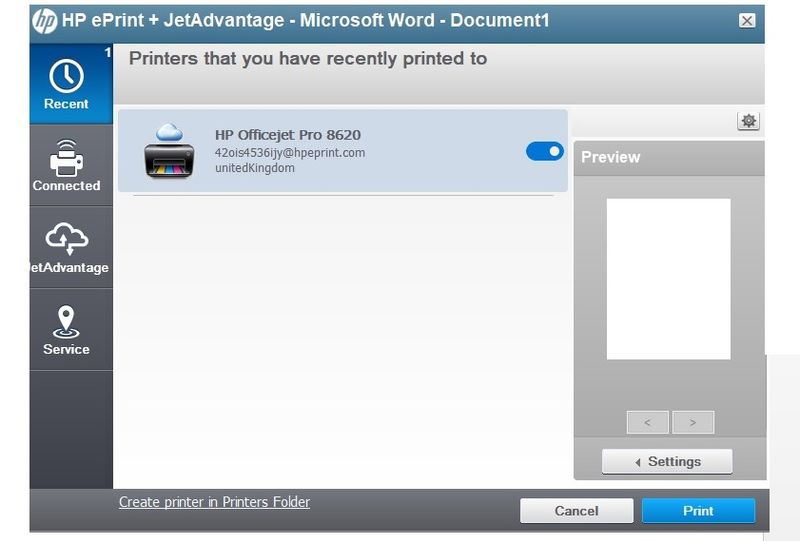800x541 pixels.
Task: Click the cloud printer icon for Officejet
Action: 169,151
